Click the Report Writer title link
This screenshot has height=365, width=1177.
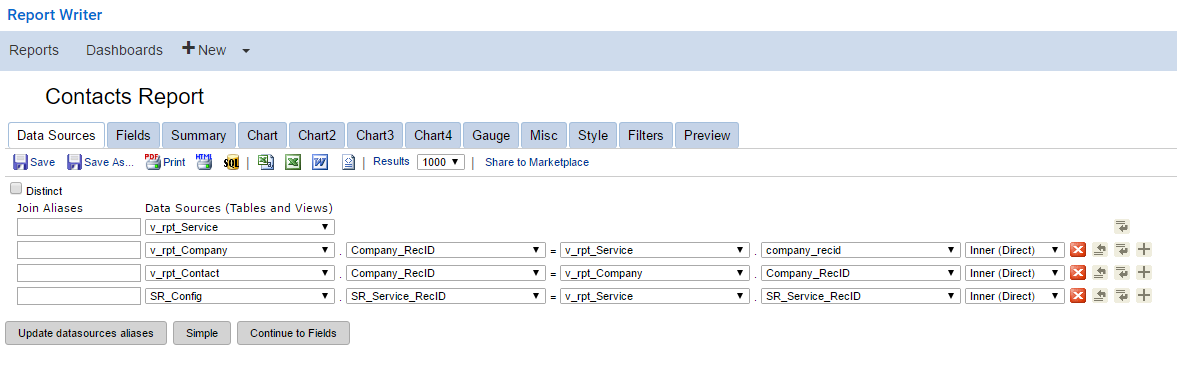coord(55,14)
